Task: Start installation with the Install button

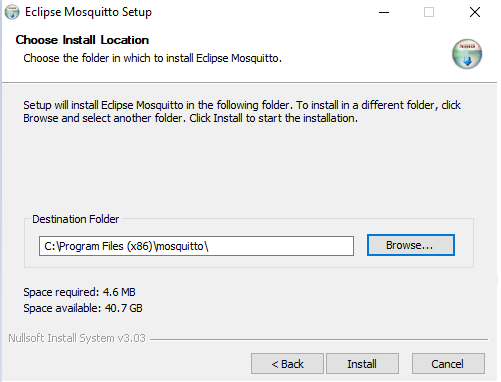Action: (362, 364)
